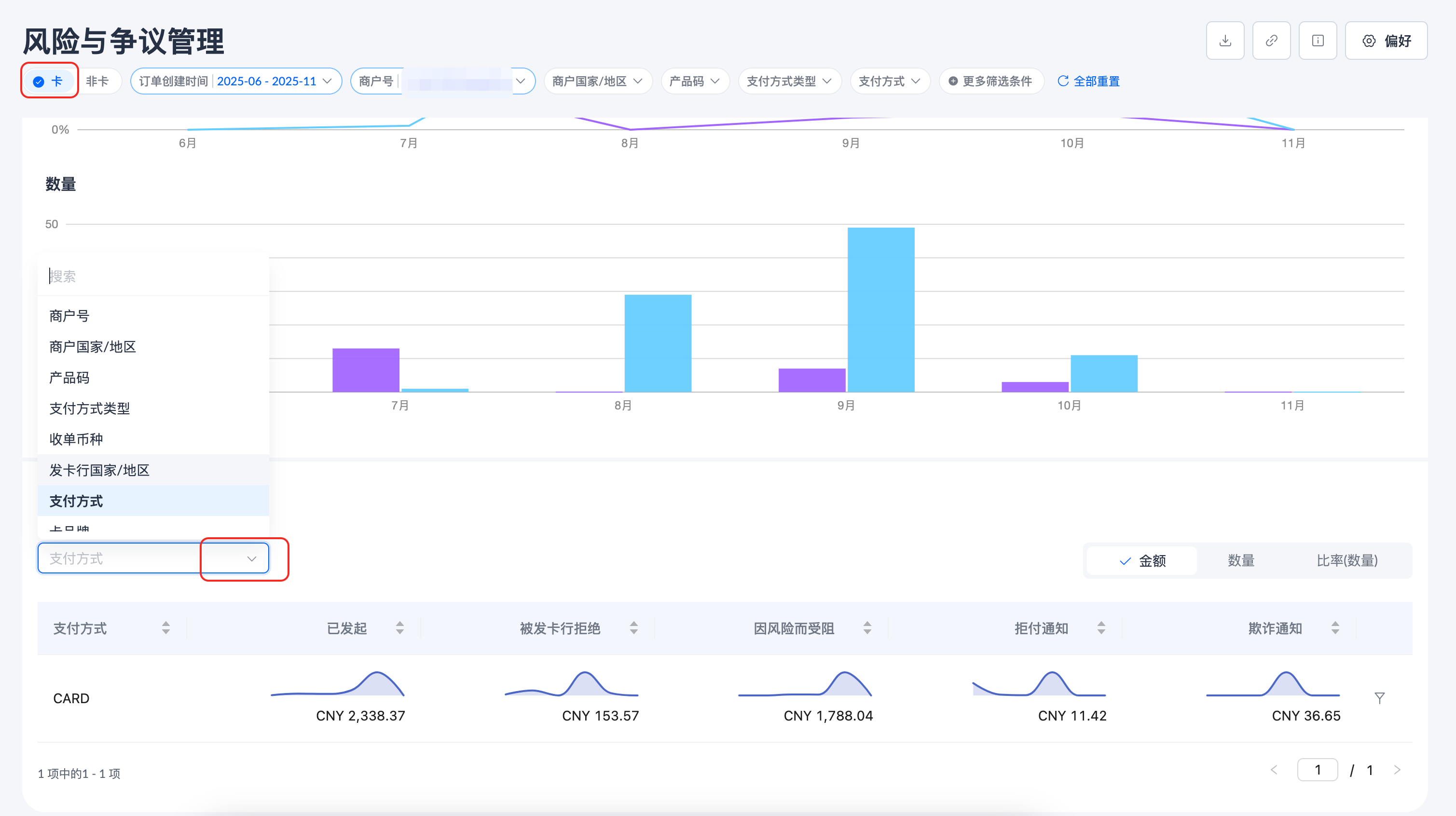Click the tall blue September bar
Screen dimensions: 1456x816
[880, 309]
